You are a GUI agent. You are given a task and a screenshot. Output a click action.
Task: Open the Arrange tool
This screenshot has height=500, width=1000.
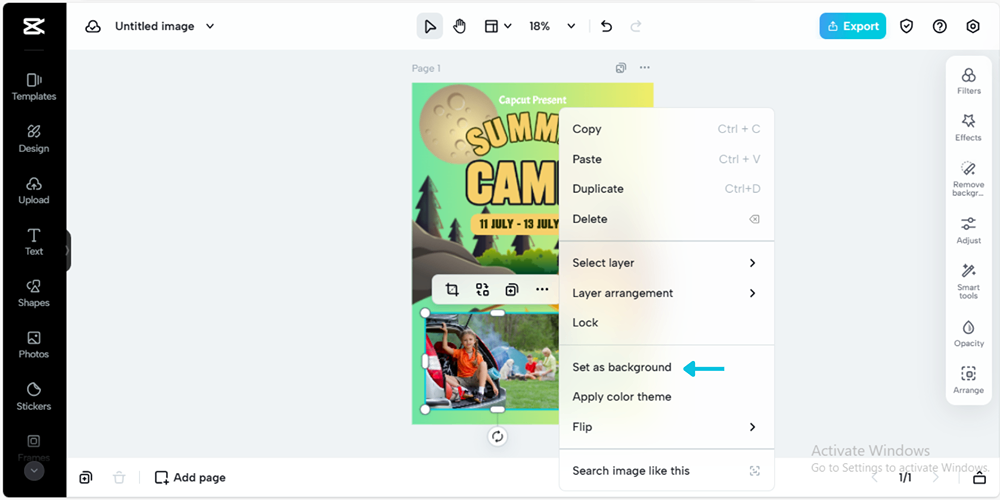968,380
